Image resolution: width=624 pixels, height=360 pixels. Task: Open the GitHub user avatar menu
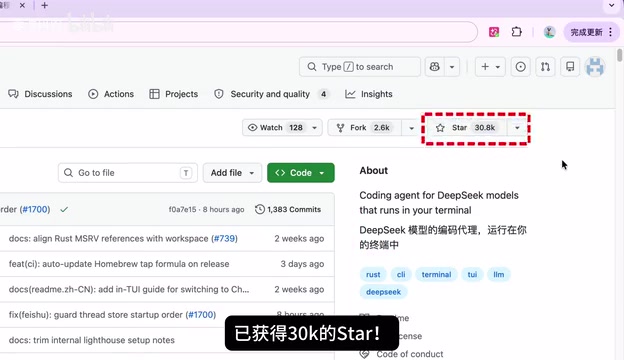click(595, 67)
